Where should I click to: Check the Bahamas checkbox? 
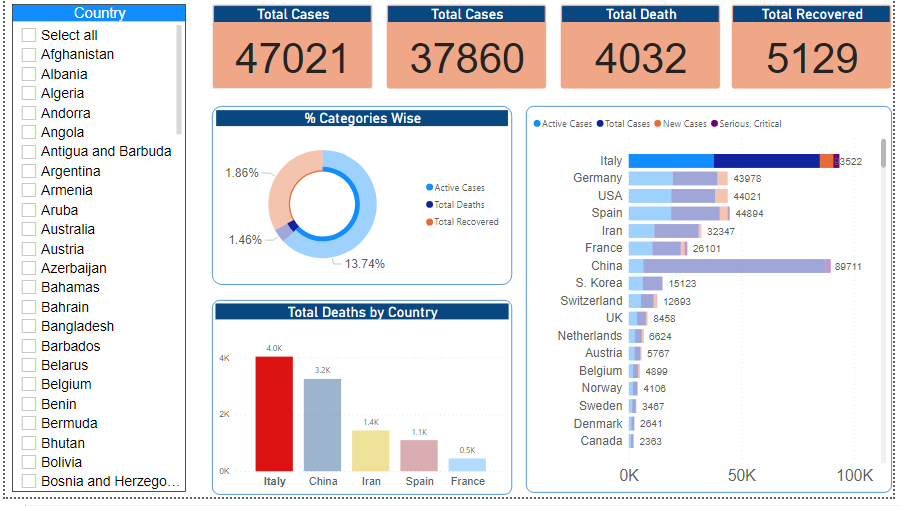(x=29, y=287)
